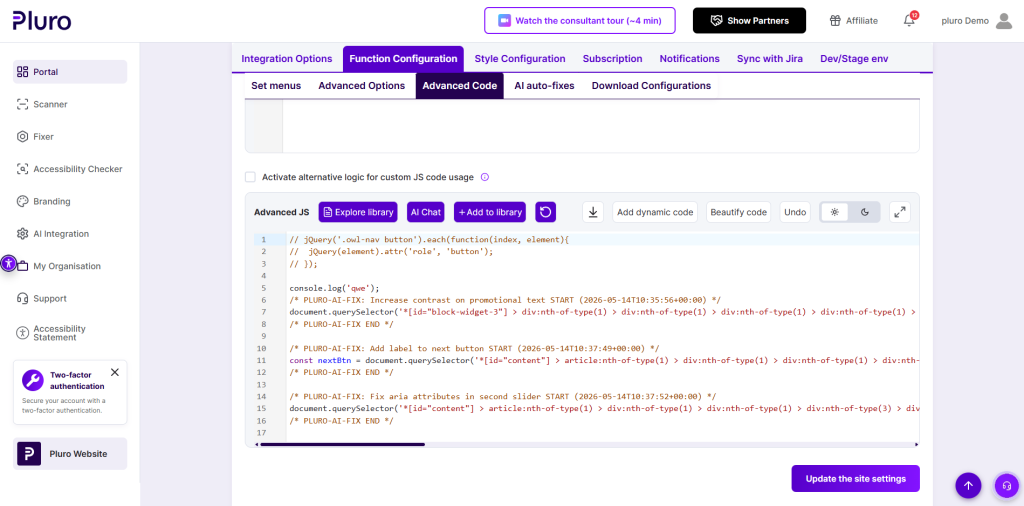Reset code with the circular arrow button
Screen dimensions: 1024x506
pyautogui.click(x=545, y=212)
